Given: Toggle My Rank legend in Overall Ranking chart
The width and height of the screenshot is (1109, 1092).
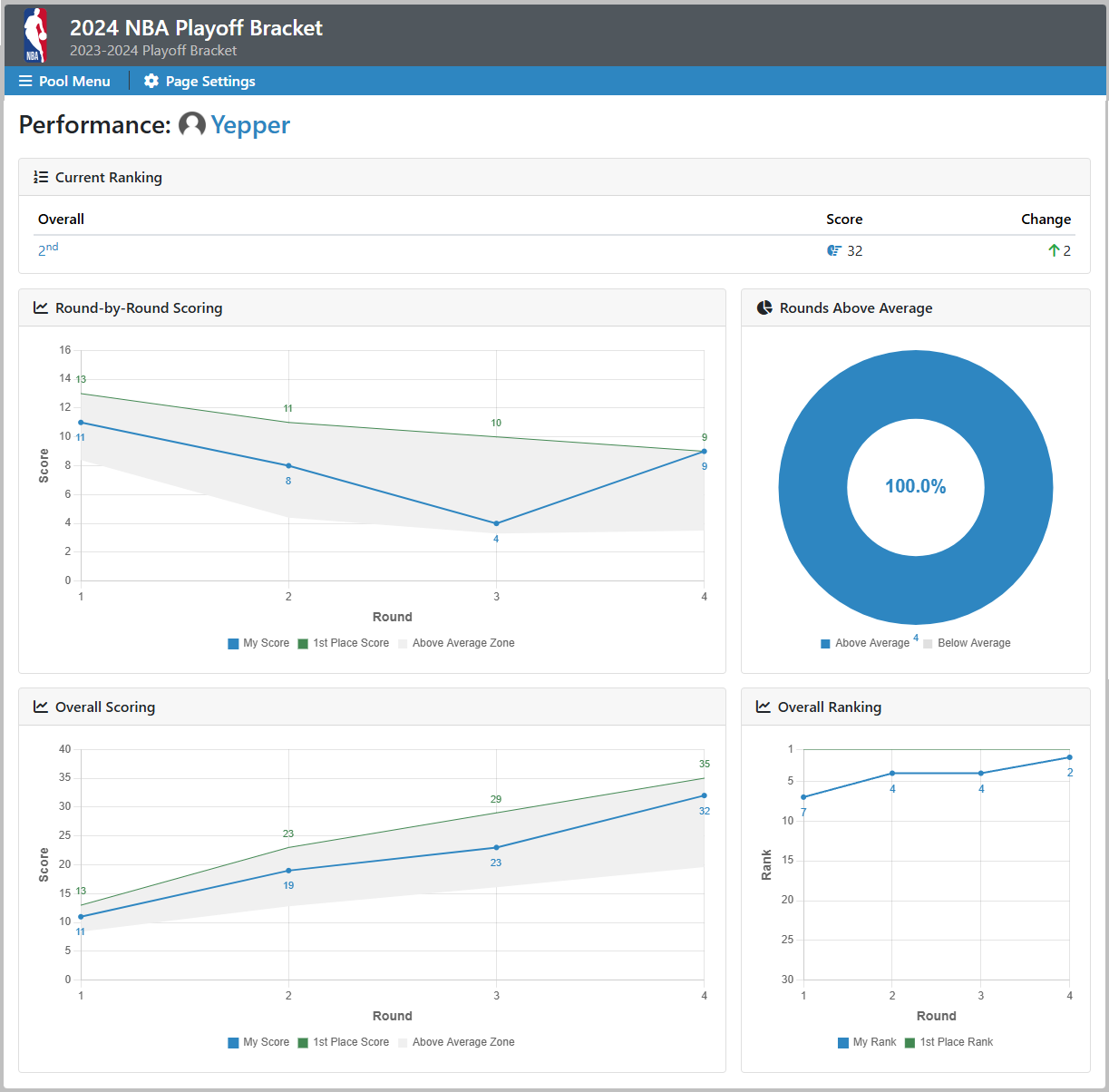Looking at the screenshot, I should tap(868, 1042).
